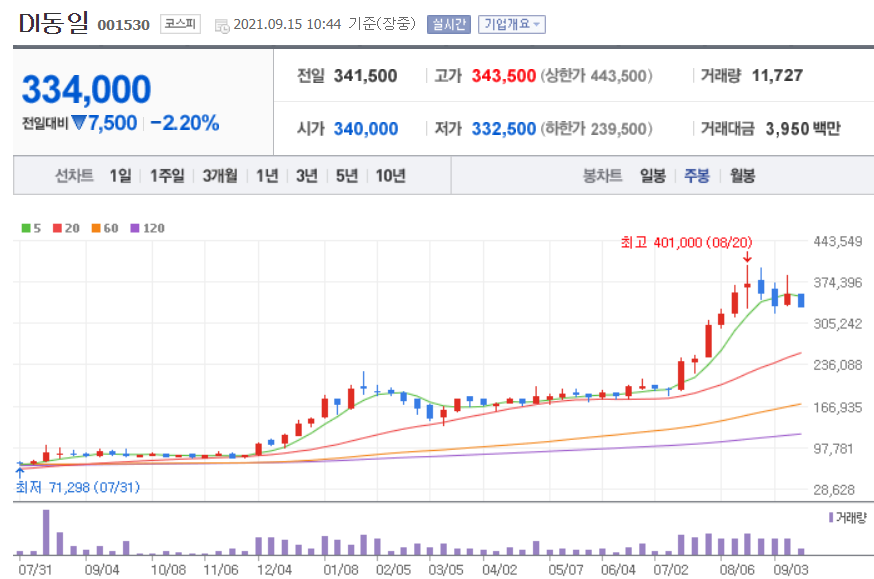The image size is (874, 579).
Task: Click the tallest volume bar near 07/31
Action: (46, 532)
